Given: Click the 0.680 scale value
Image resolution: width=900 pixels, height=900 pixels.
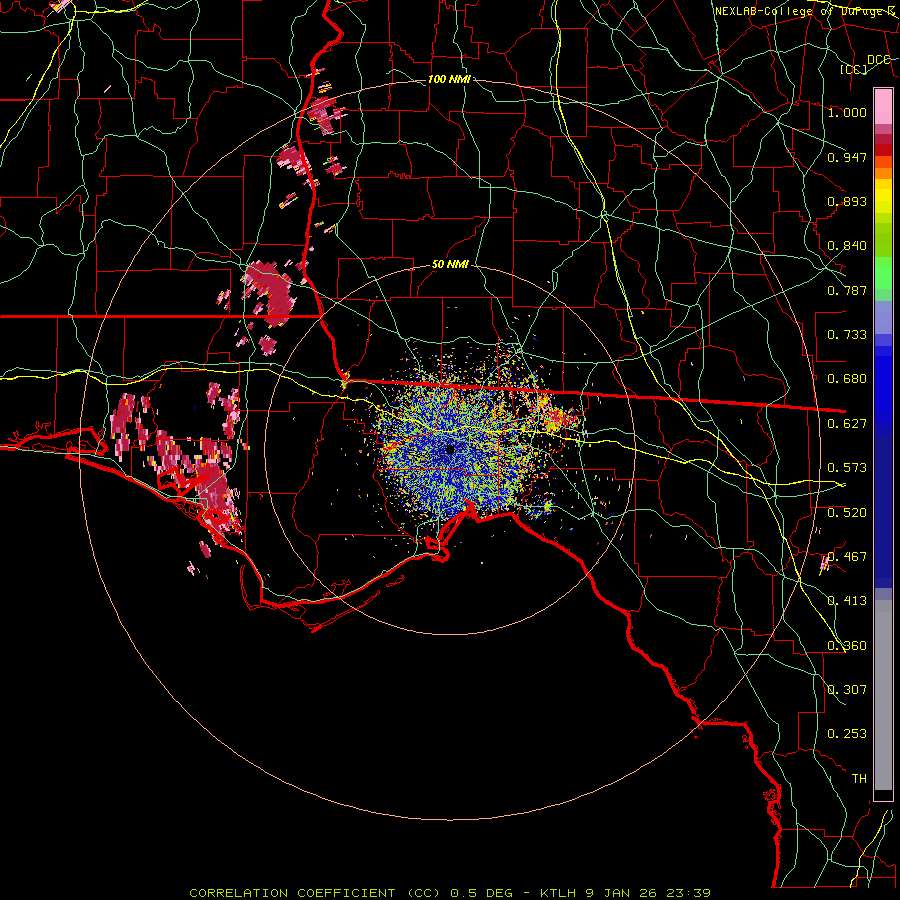Looking at the screenshot, I should click(x=847, y=379).
